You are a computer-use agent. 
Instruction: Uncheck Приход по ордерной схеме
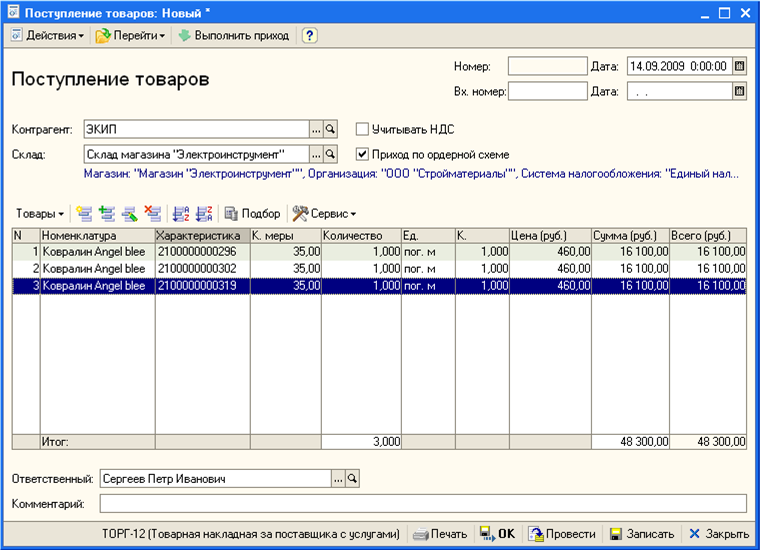(x=362, y=155)
